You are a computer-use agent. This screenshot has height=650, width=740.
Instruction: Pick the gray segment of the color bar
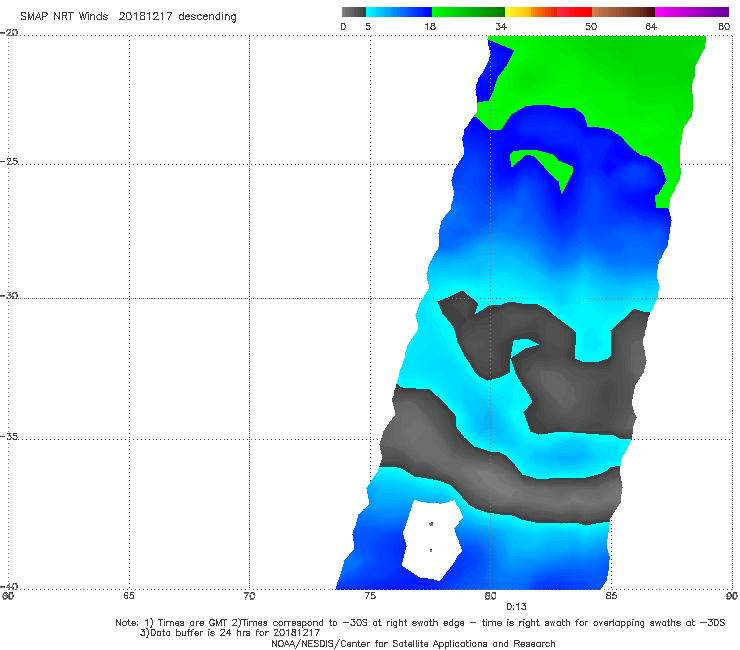coord(353,12)
